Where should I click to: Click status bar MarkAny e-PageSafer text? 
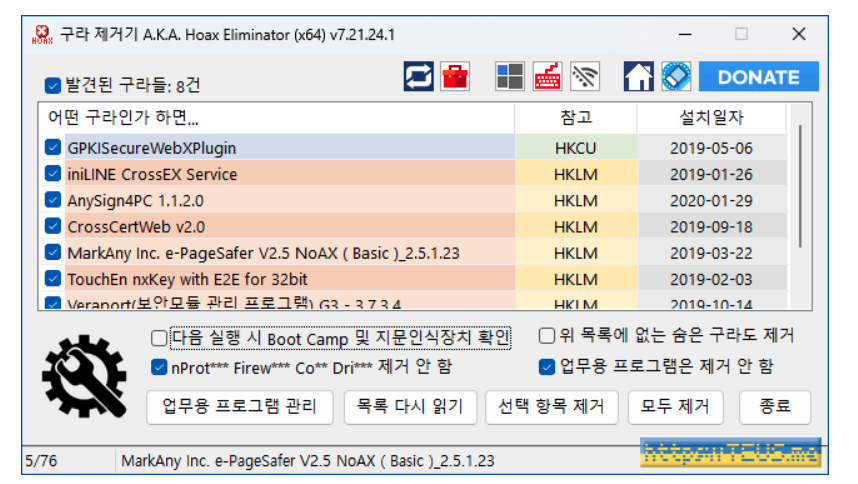(x=308, y=461)
